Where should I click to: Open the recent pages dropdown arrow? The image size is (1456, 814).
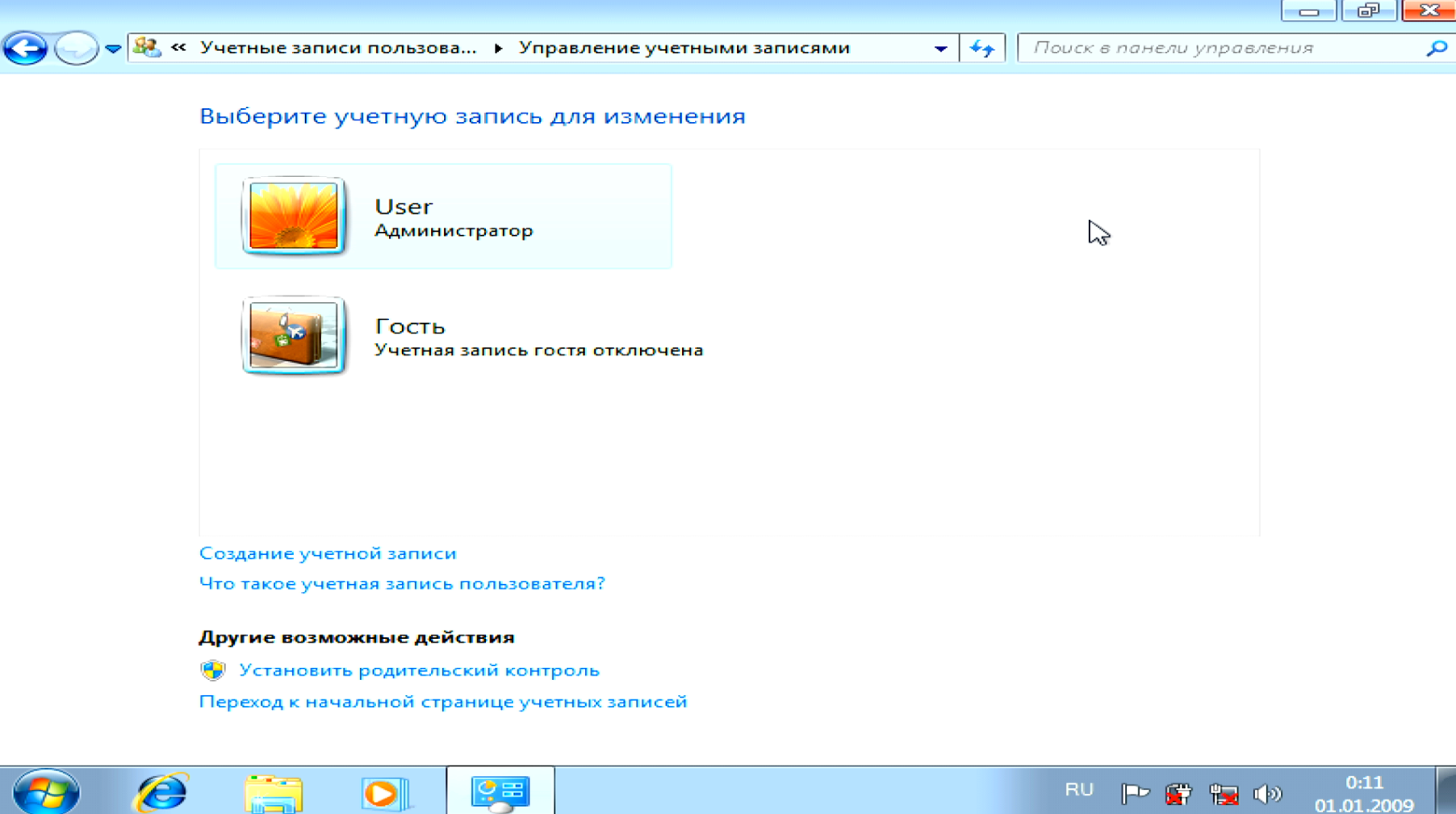(x=113, y=49)
